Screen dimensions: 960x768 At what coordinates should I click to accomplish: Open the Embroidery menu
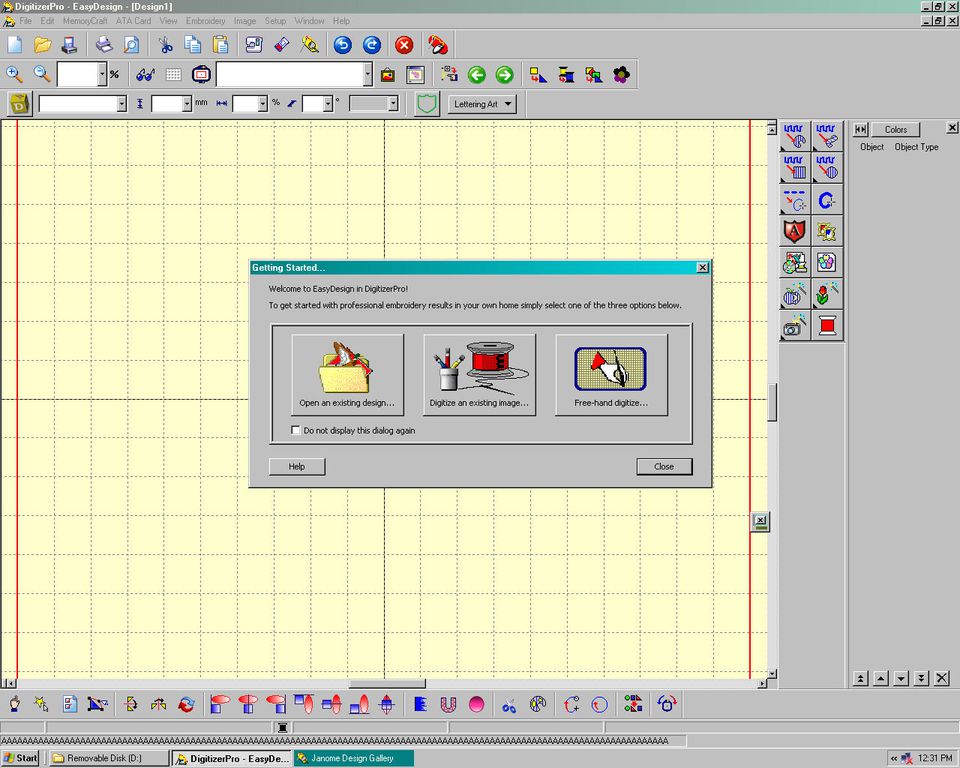click(x=206, y=21)
